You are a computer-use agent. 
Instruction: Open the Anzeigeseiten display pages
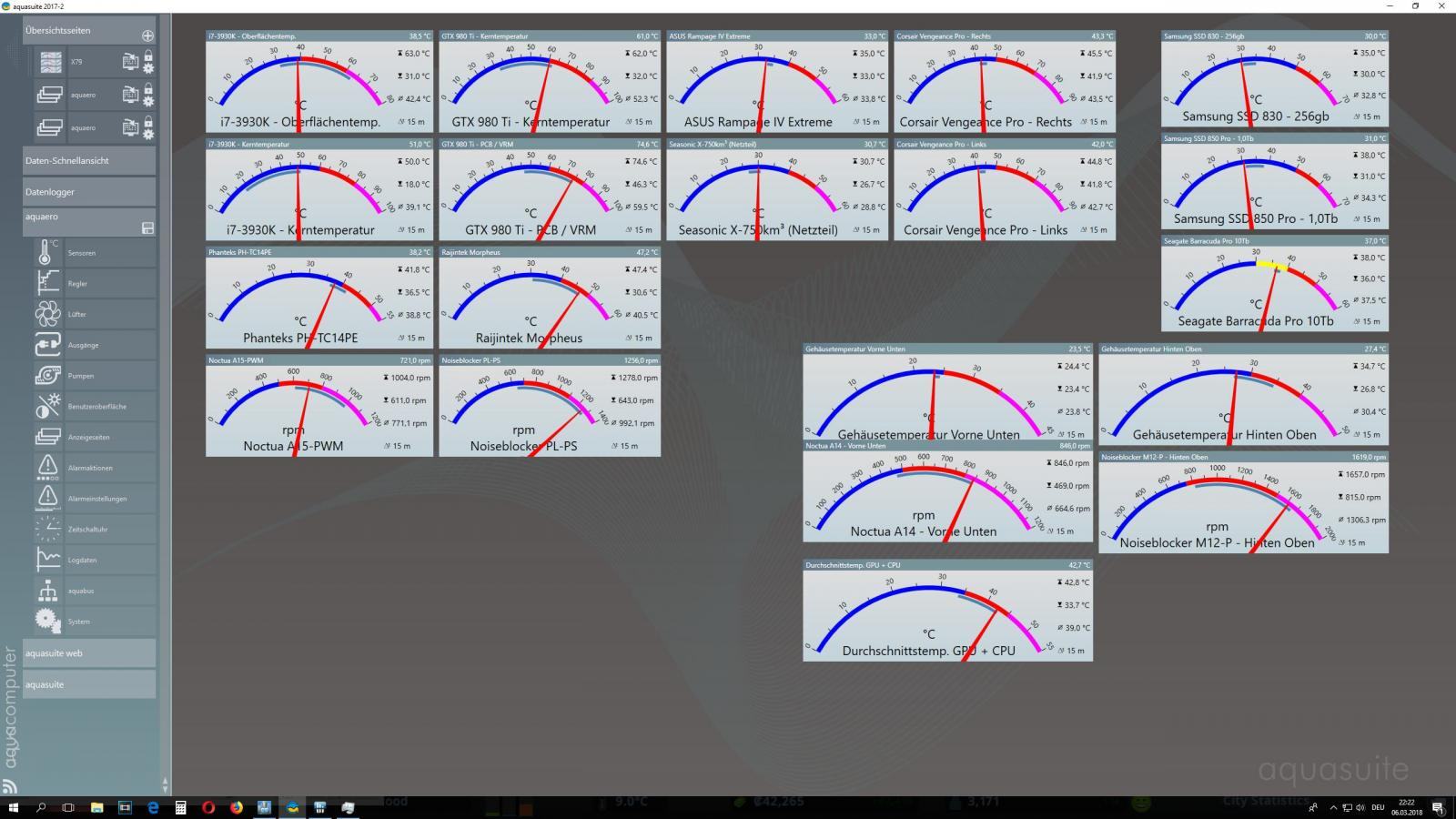47,437
